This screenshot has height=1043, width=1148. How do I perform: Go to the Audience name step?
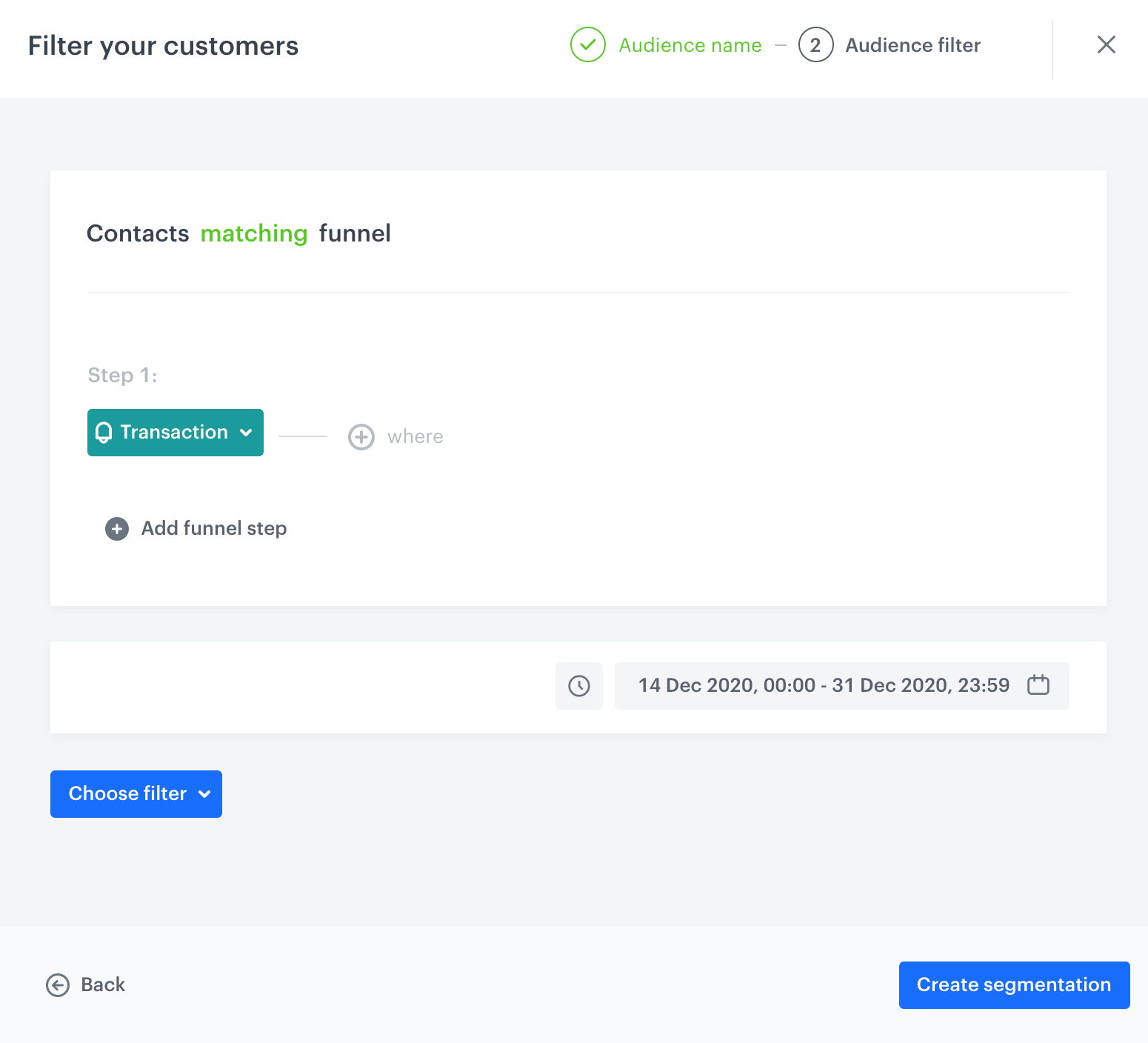click(690, 46)
